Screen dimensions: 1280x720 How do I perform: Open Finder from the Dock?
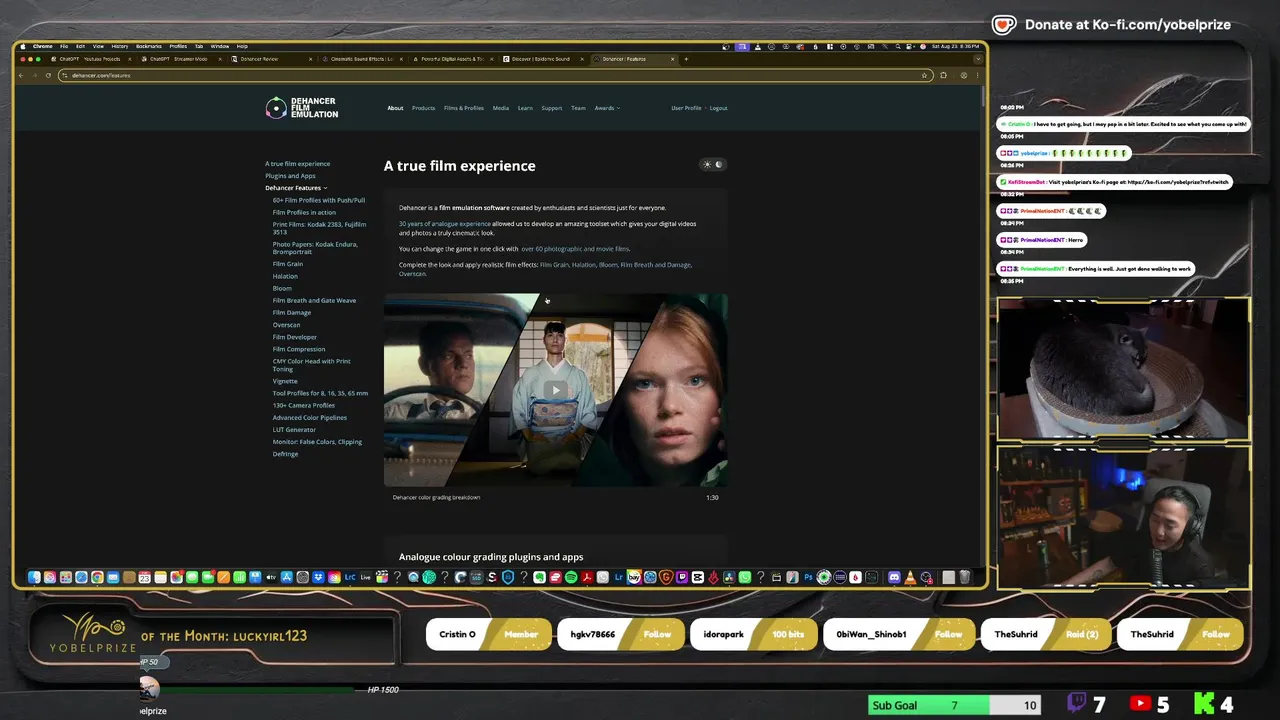(34, 577)
